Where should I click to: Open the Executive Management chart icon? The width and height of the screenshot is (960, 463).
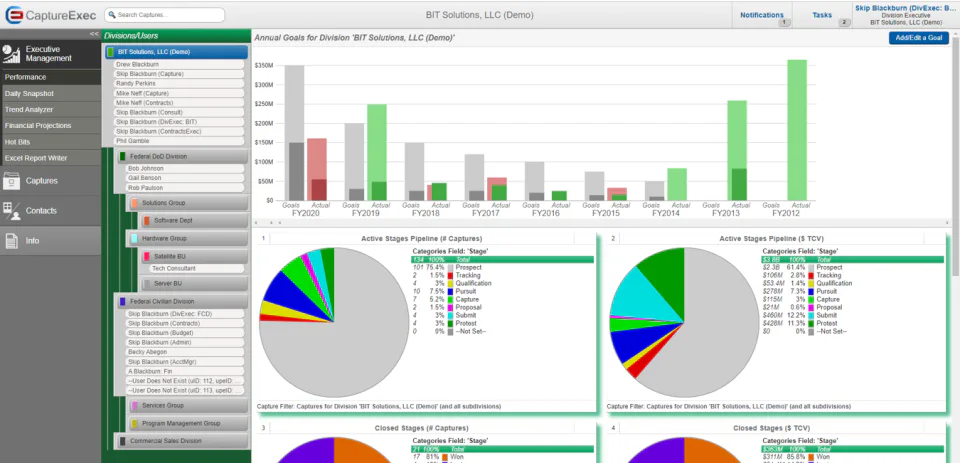coord(12,54)
